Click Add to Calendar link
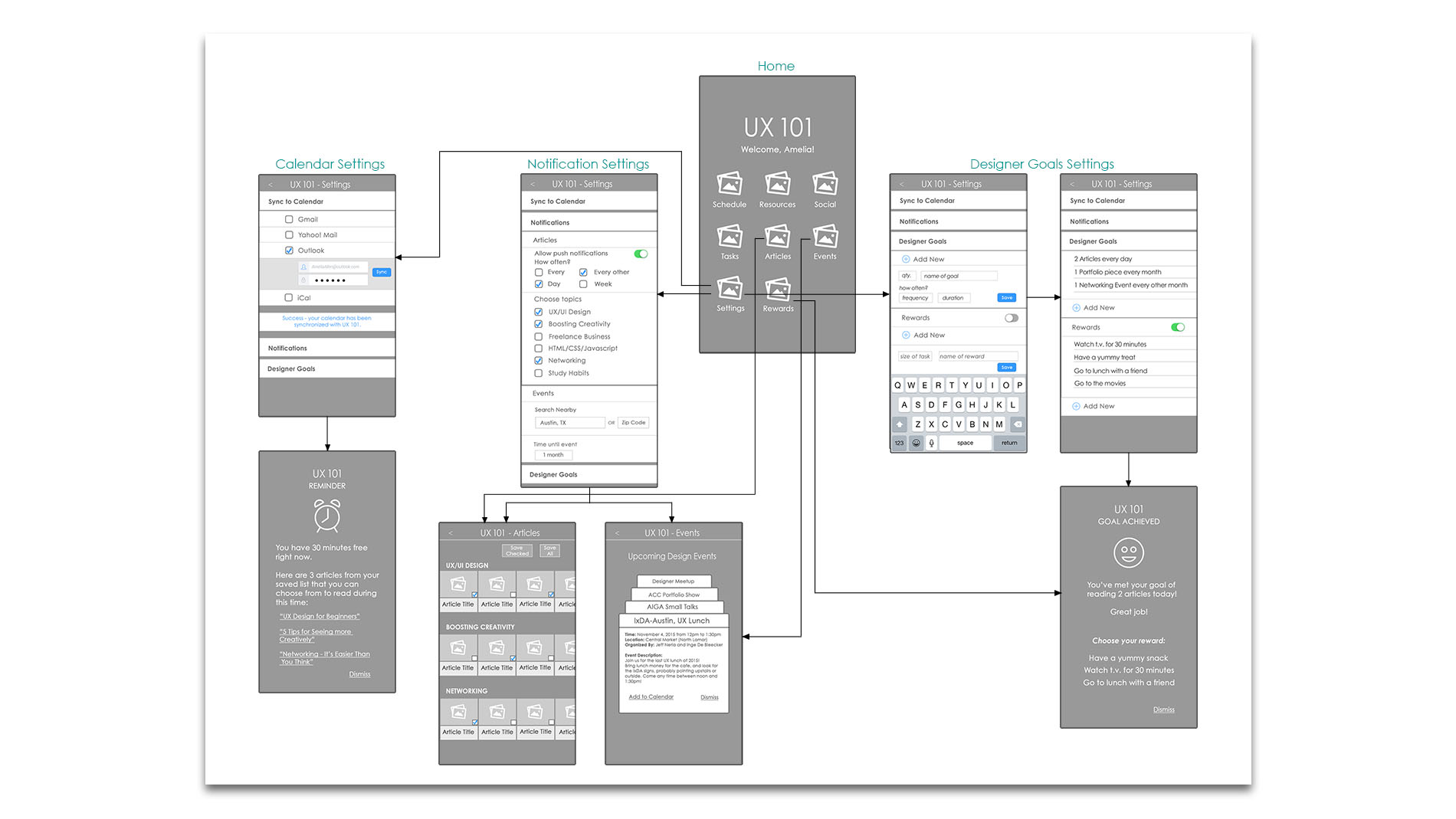This screenshot has height=819, width=1456. (651, 697)
